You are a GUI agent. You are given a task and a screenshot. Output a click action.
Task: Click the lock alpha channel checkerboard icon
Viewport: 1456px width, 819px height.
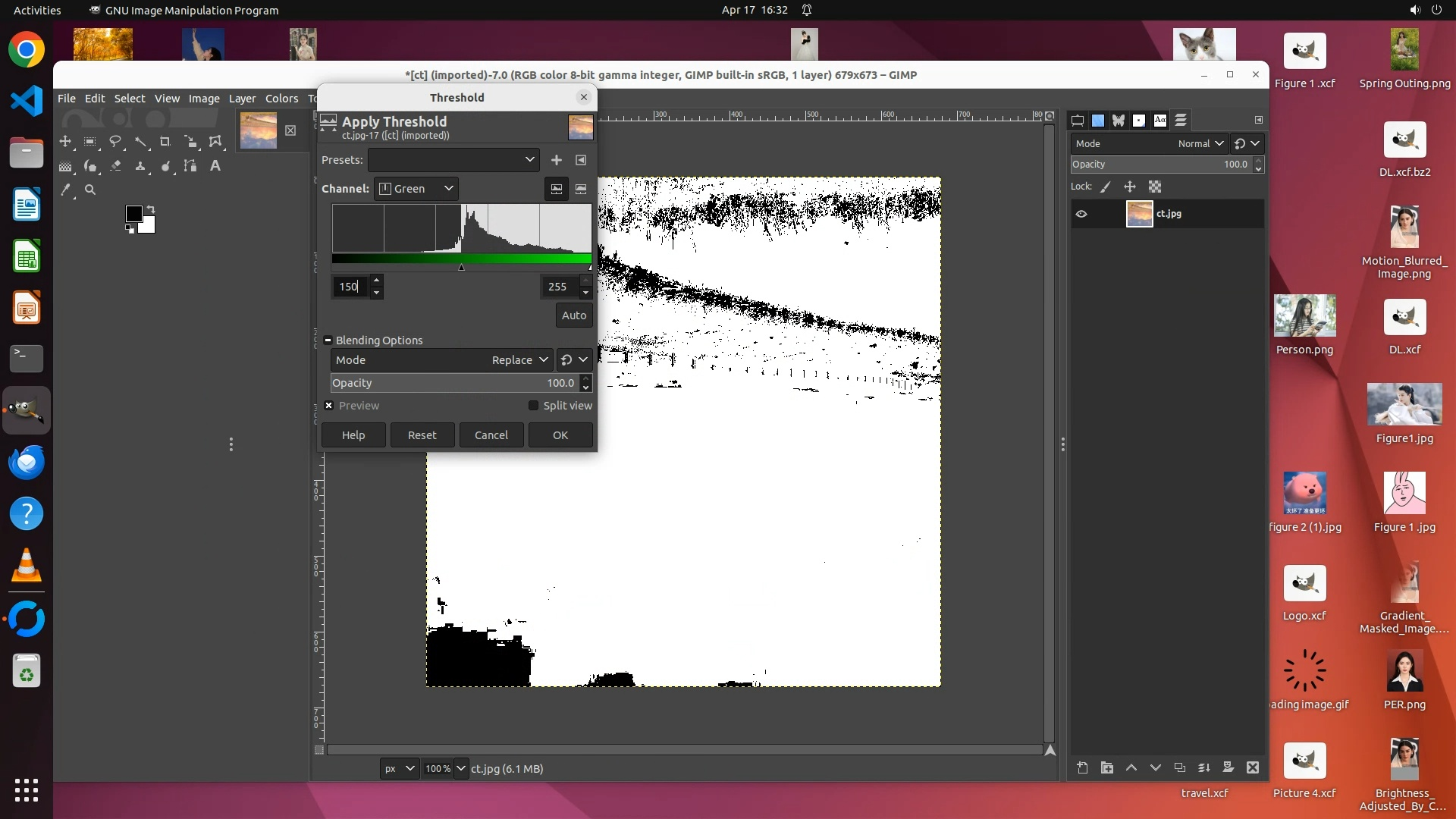point(1155,187)
